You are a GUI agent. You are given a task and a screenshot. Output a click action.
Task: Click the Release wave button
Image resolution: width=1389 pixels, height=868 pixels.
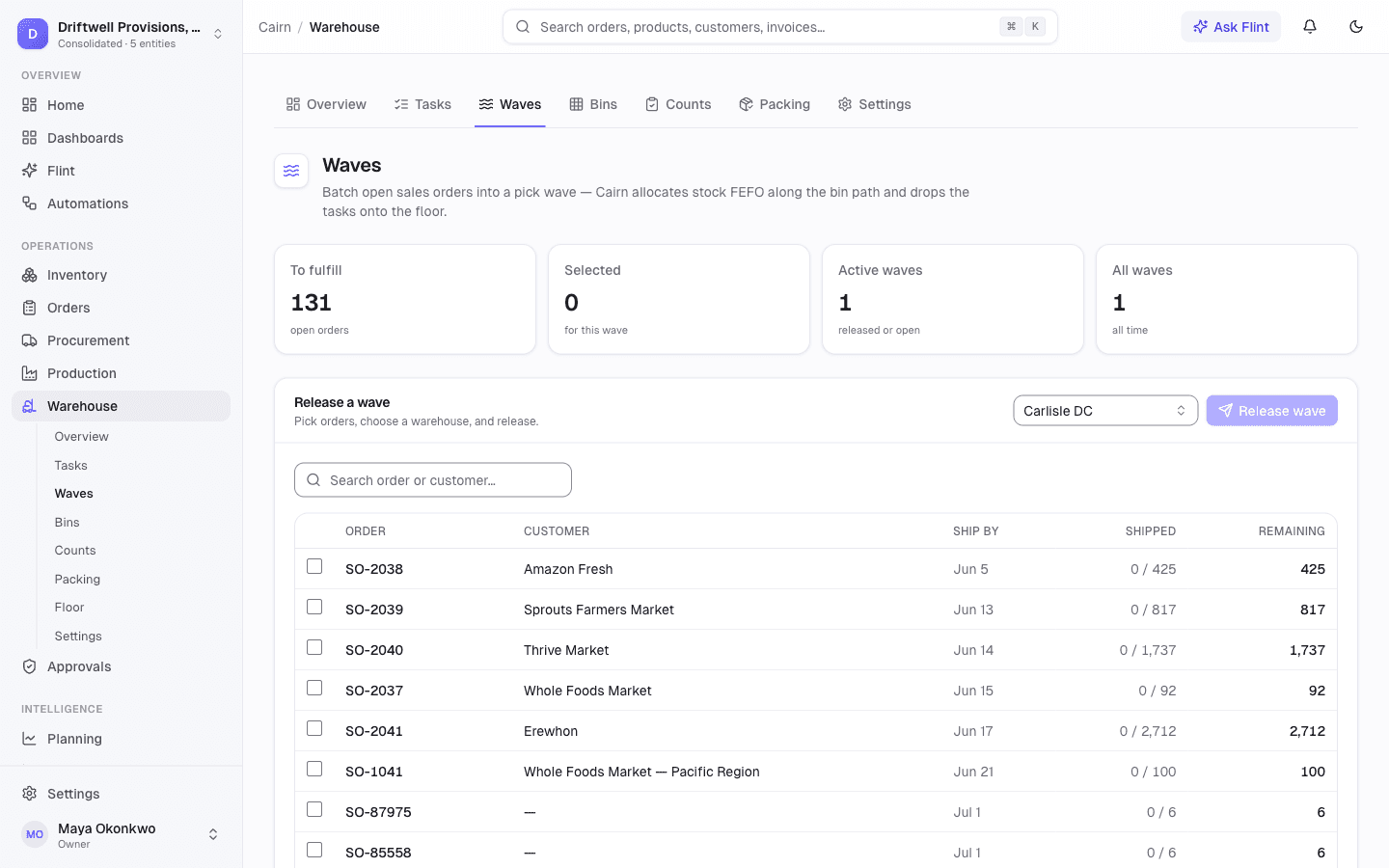[x=1272, y=411]
